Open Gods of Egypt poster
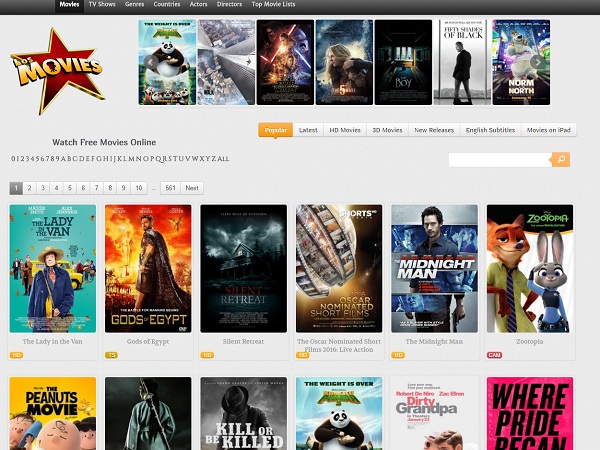The height and width of the screenshot is (450, 600). pyautogui.click(x=148, y=268)
